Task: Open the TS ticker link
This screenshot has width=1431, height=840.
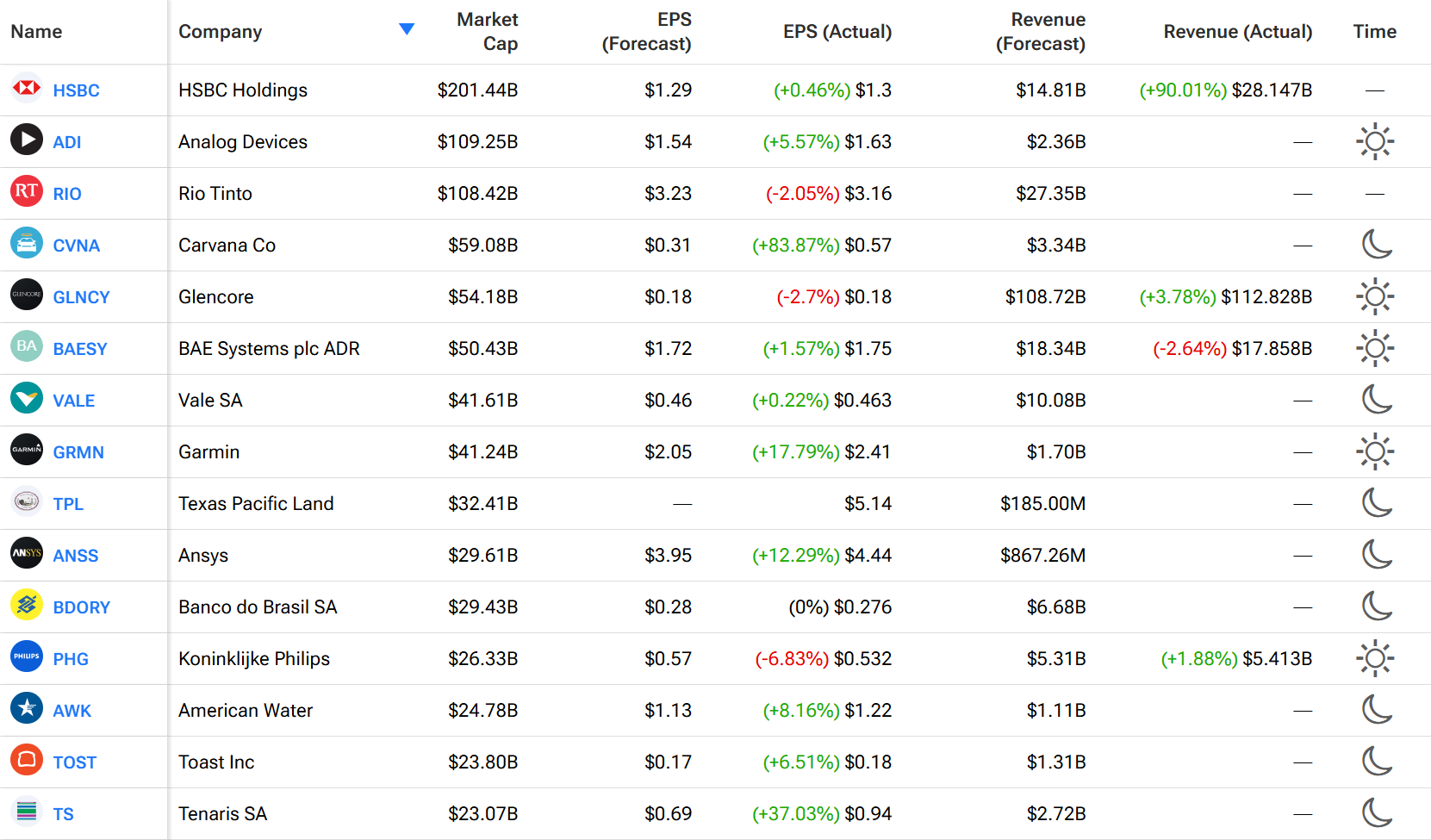Action: click(x=63, y=814)
